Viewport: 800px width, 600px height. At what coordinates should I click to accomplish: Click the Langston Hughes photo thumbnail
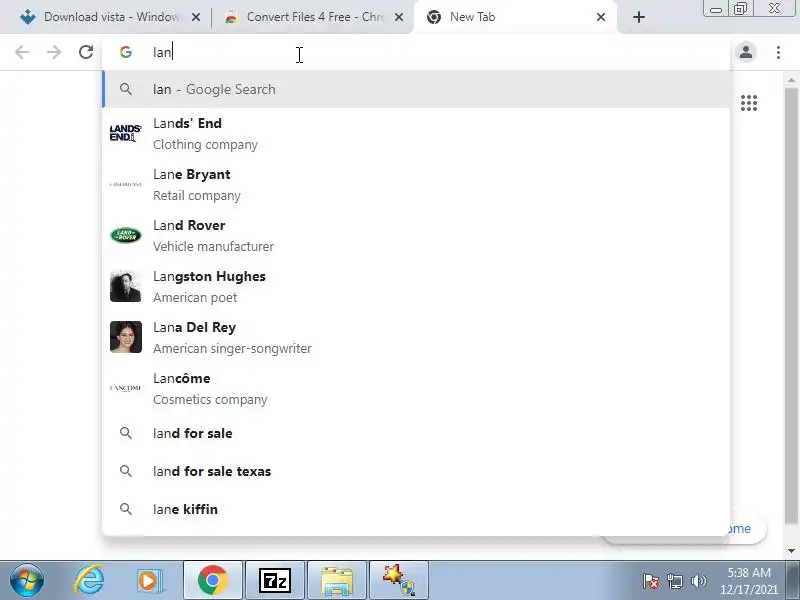pyautogui.click(x=126, y=286)
